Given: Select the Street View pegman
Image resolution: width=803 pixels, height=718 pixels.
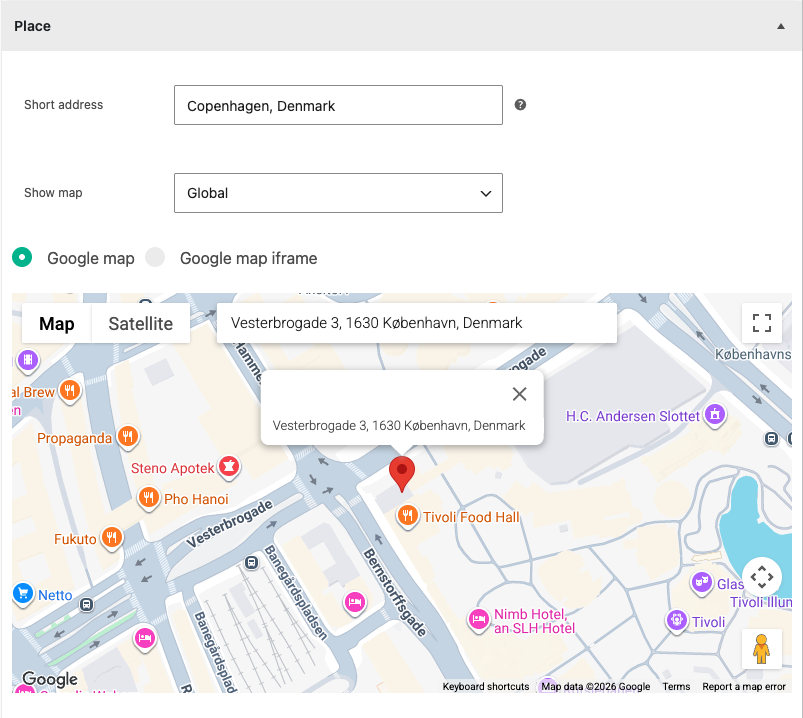Looking at the screenshot, I should [762, 649].
